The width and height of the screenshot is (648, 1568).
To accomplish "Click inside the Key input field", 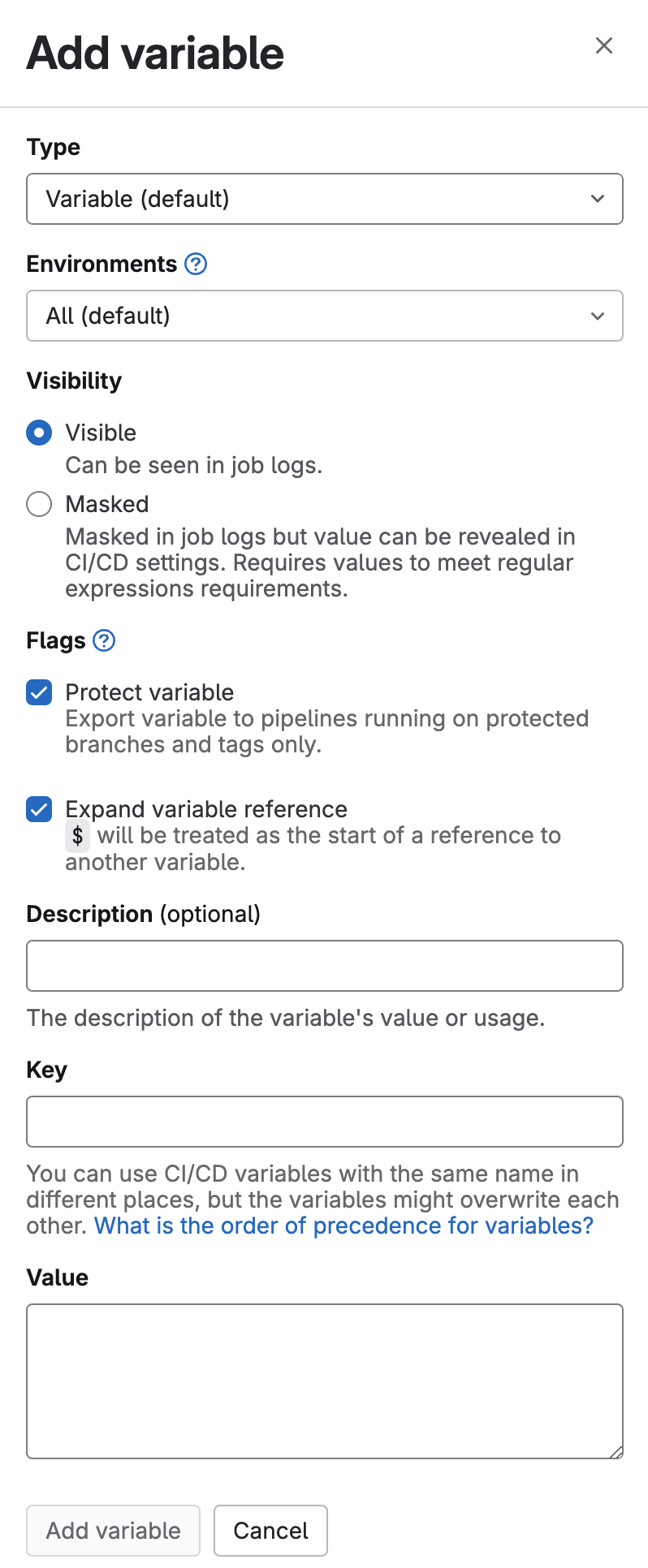I will 325,1122.
